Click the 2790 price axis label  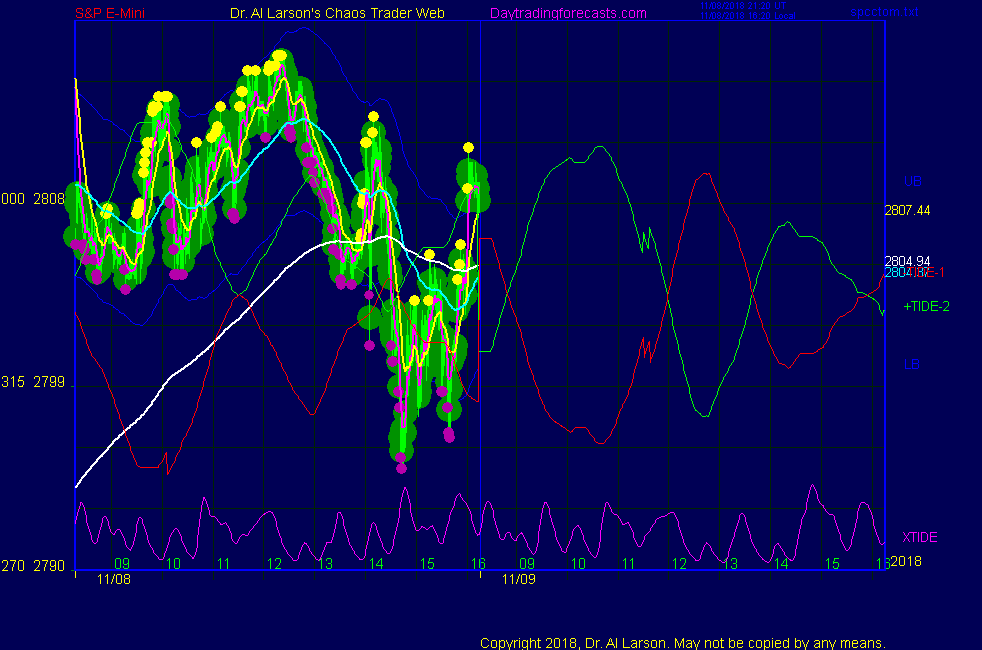[49, 566]
